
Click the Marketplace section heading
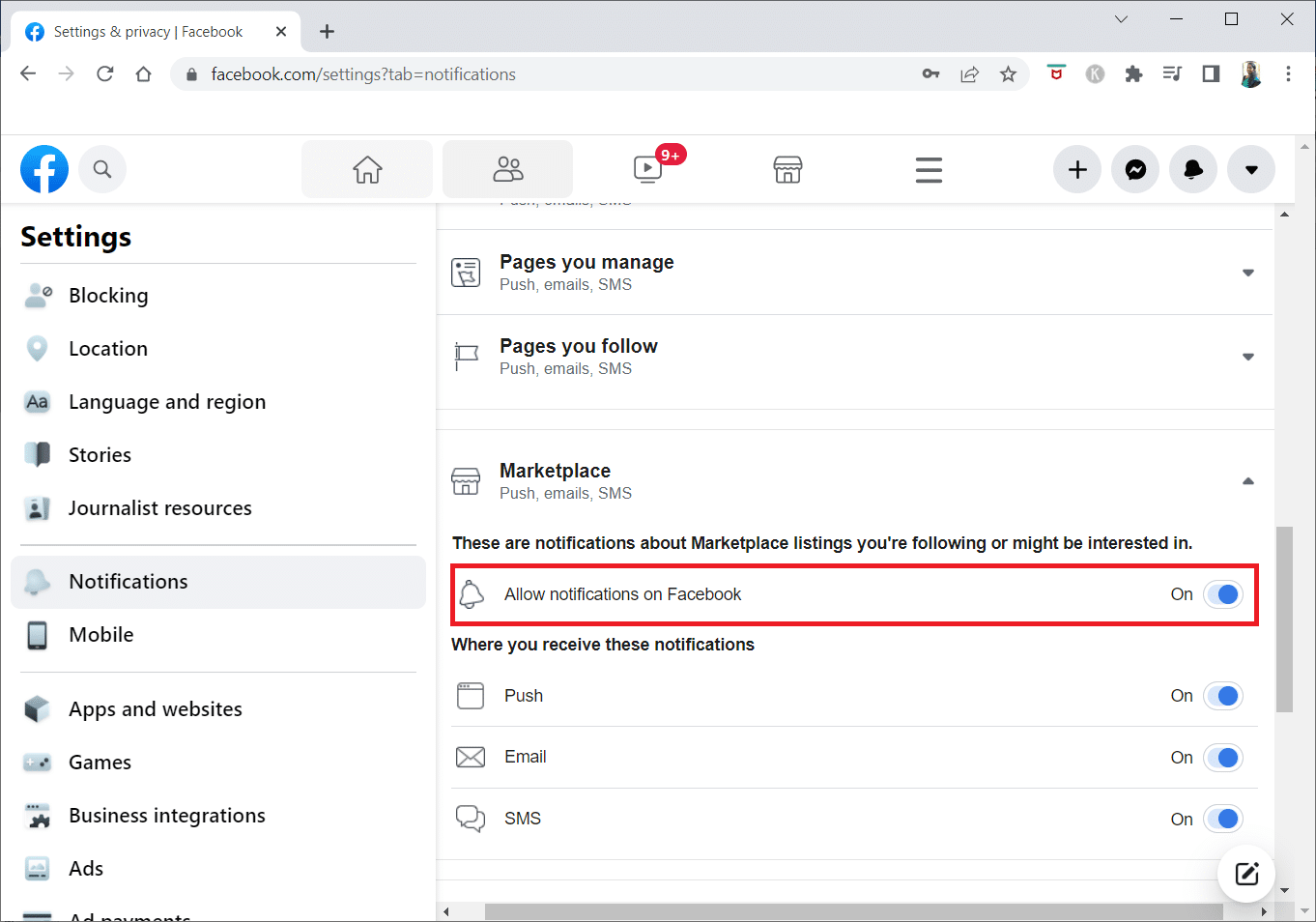tap(555, 471)
